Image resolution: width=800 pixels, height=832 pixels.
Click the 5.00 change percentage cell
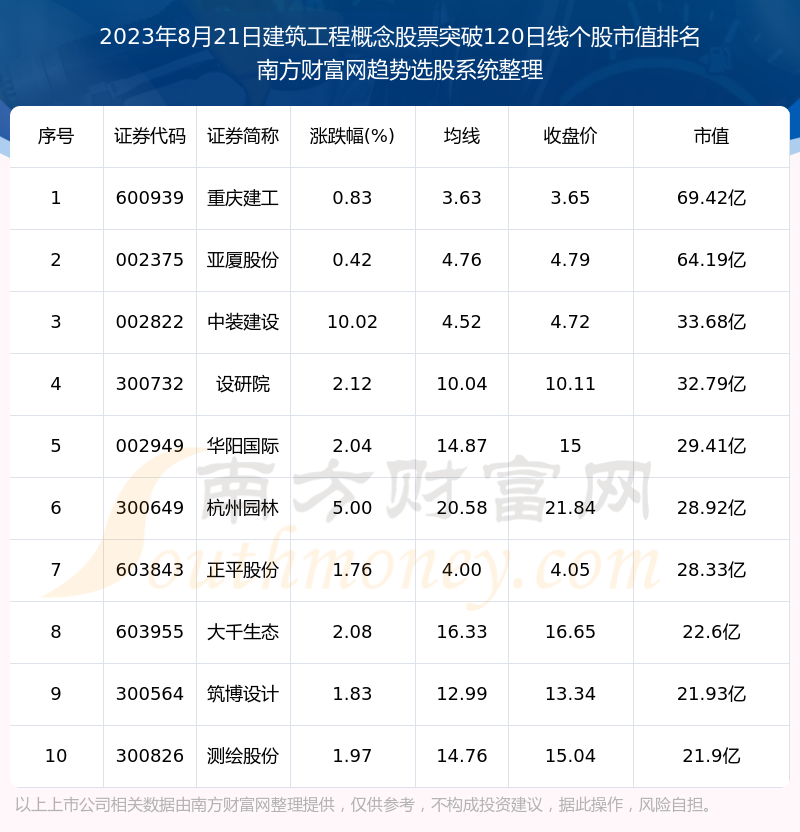point(352,508)
